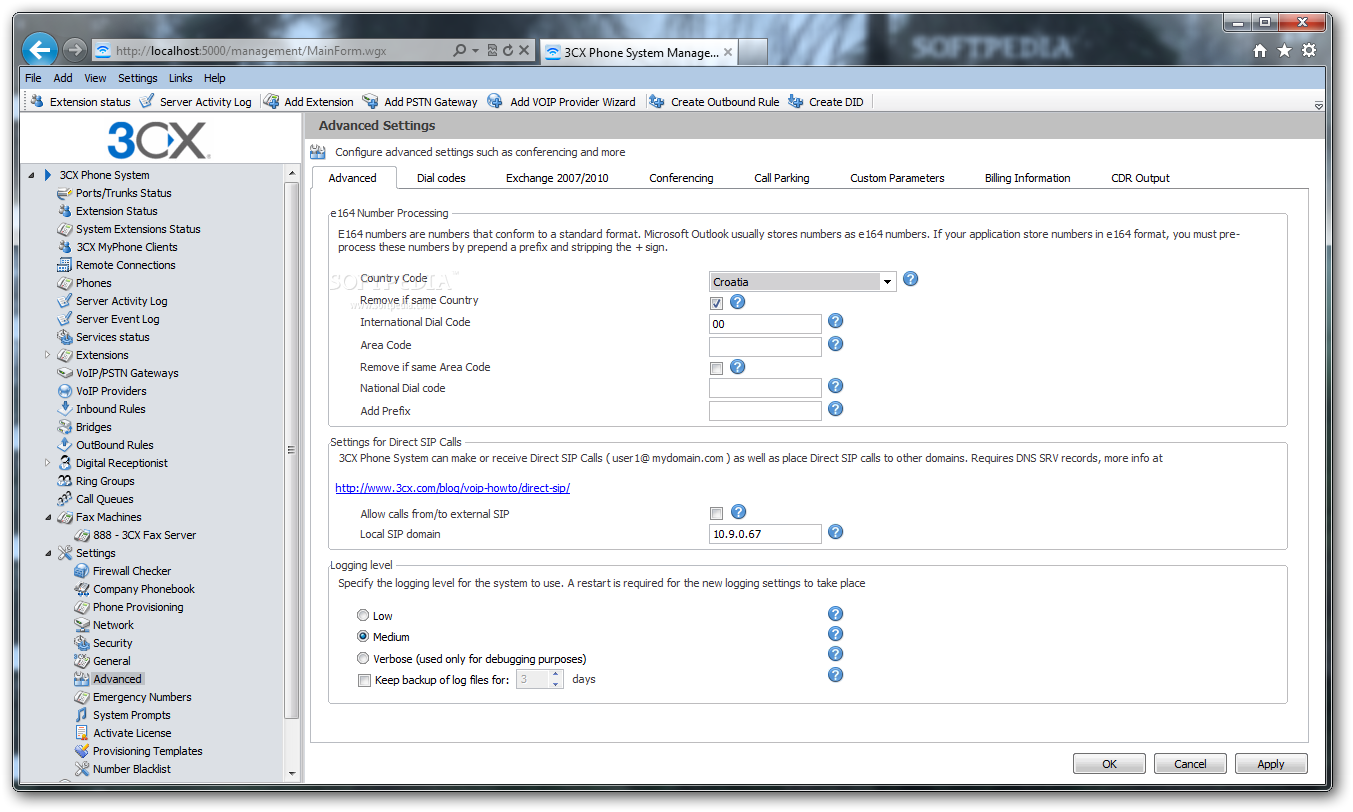The width and height of the screenshot is (1353, 812).
Task: Click the Call Queues headset icon
Action: point(66,499)
